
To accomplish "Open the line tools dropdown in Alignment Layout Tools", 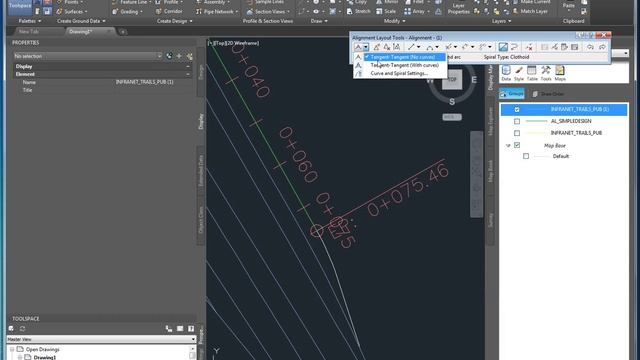I will click(419, 47).
